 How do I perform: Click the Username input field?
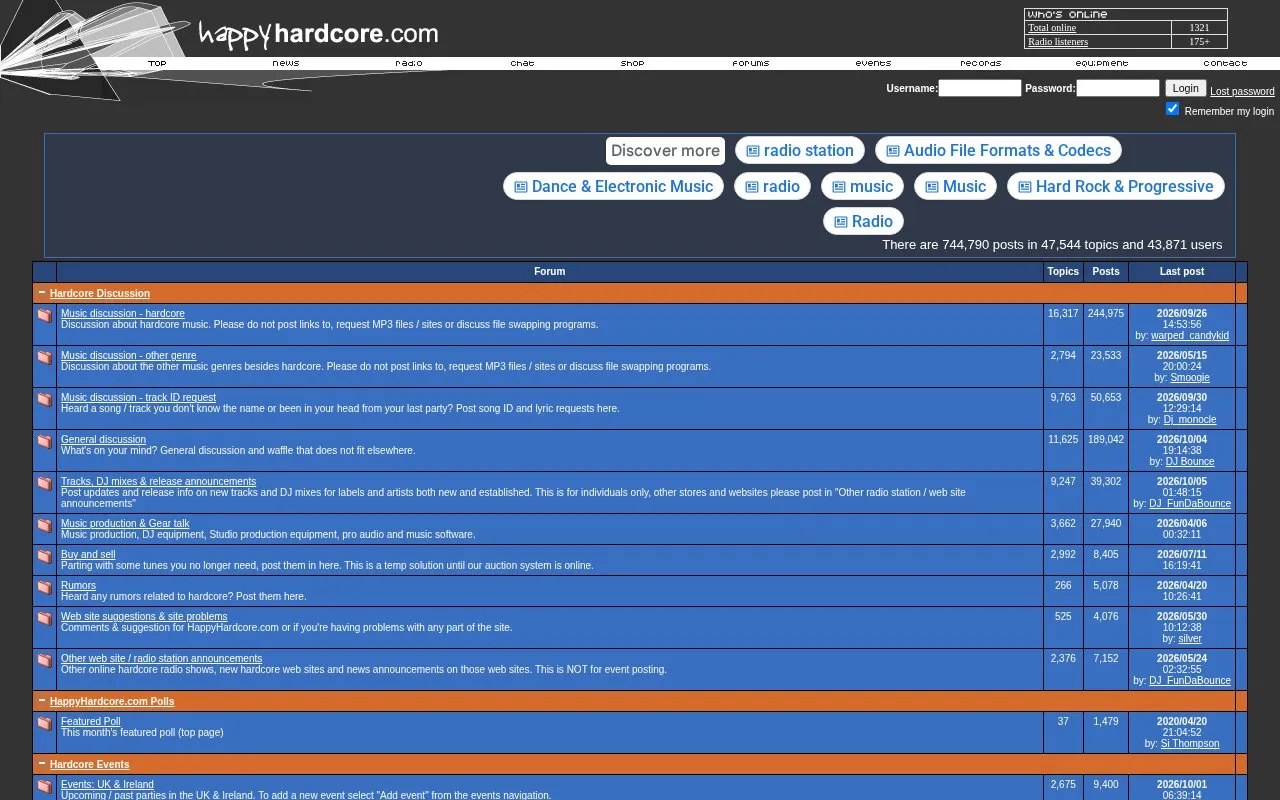tap(980, 88)
